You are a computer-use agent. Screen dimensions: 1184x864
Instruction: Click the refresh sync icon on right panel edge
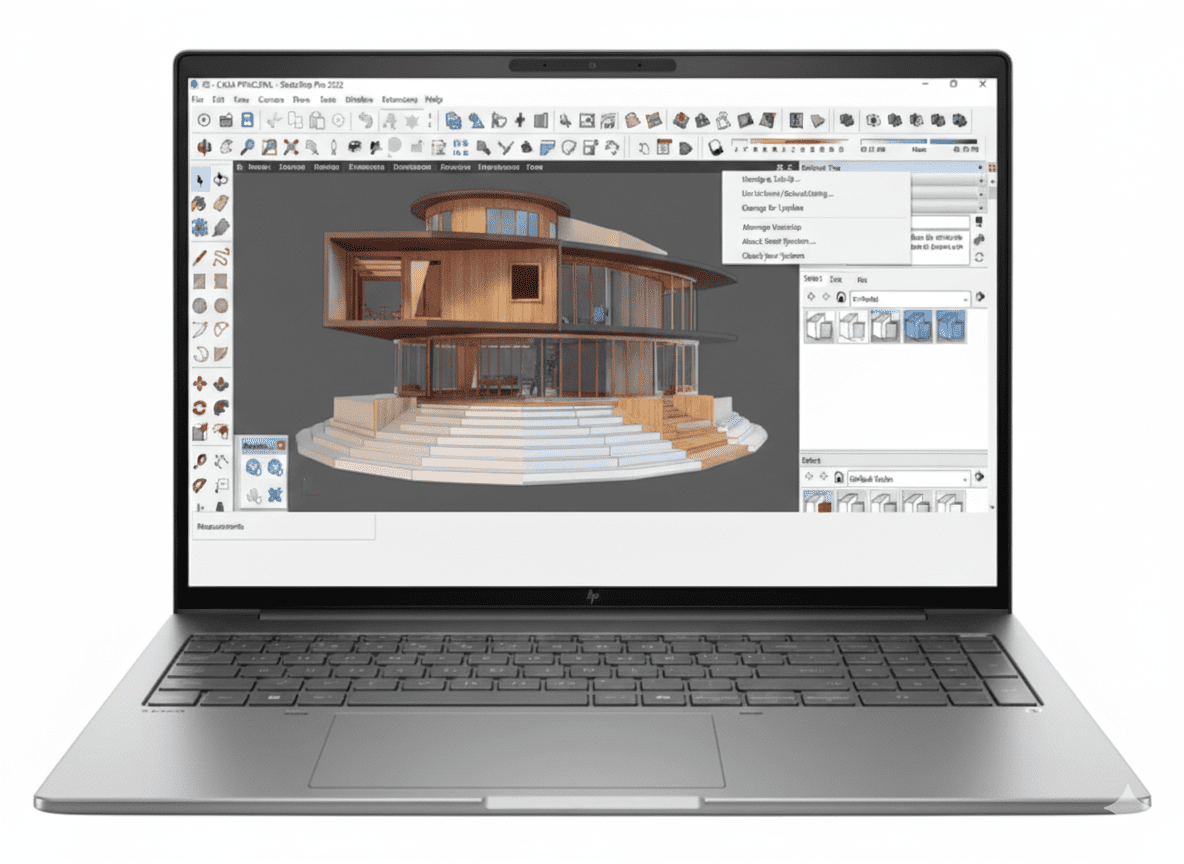979,256
